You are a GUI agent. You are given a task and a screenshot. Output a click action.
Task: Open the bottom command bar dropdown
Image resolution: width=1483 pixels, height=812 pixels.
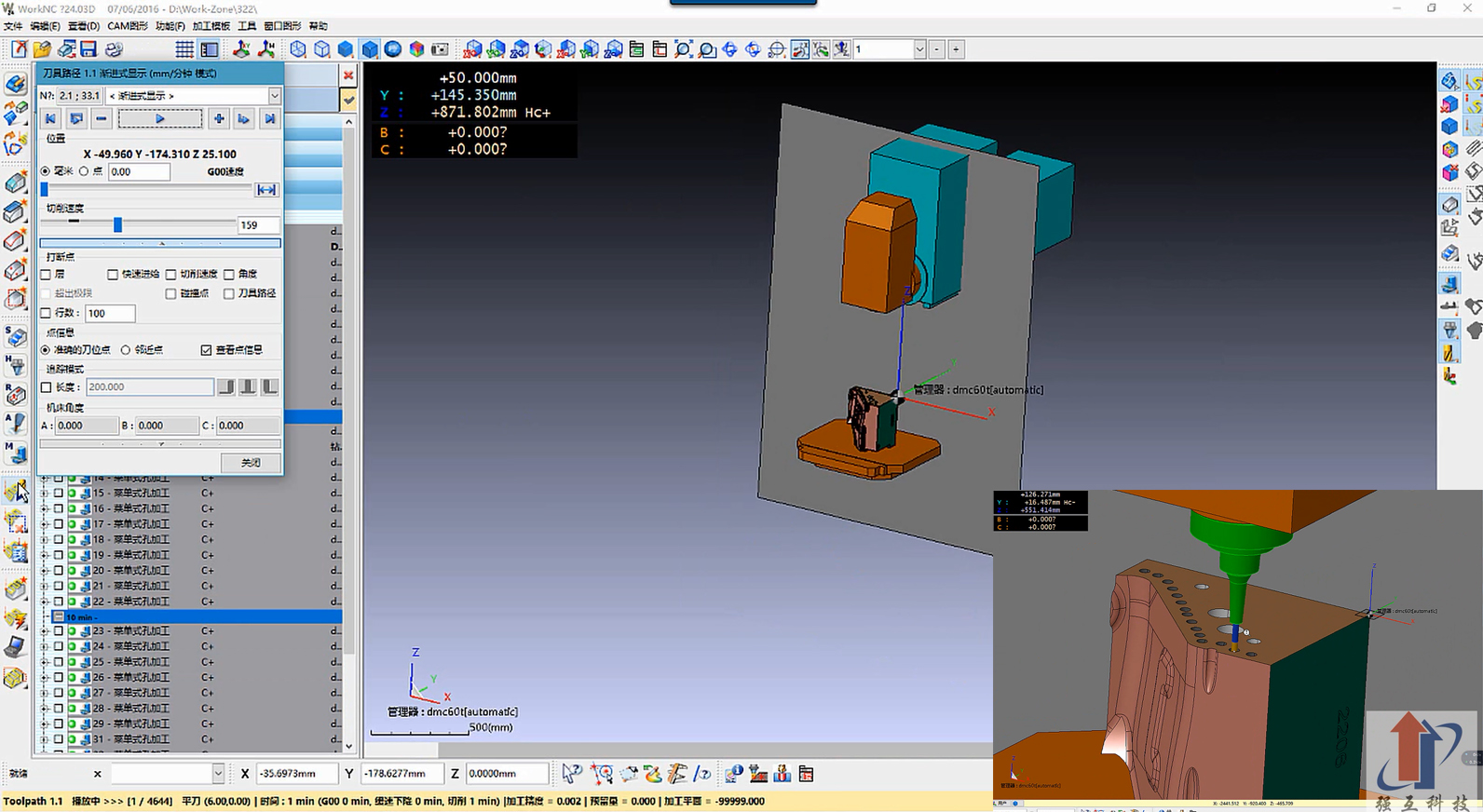(218, 773)
